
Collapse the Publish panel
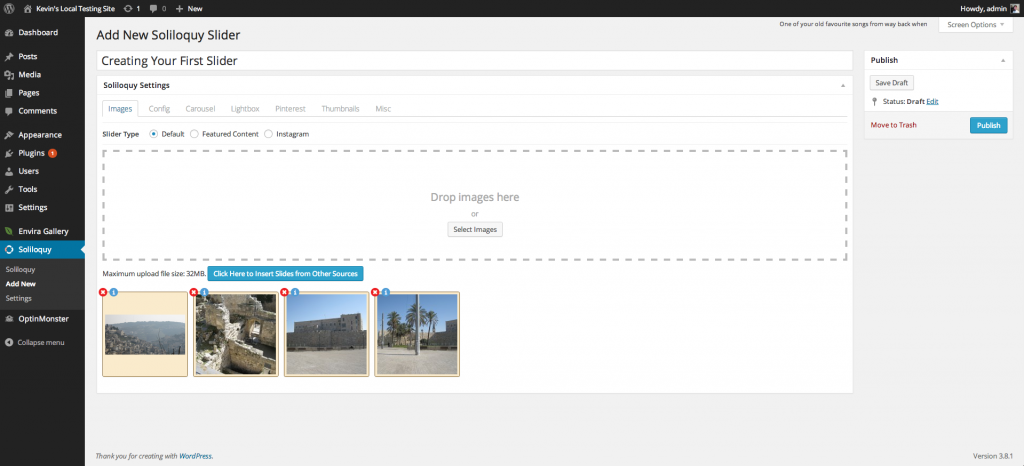tap(1002, 61)
